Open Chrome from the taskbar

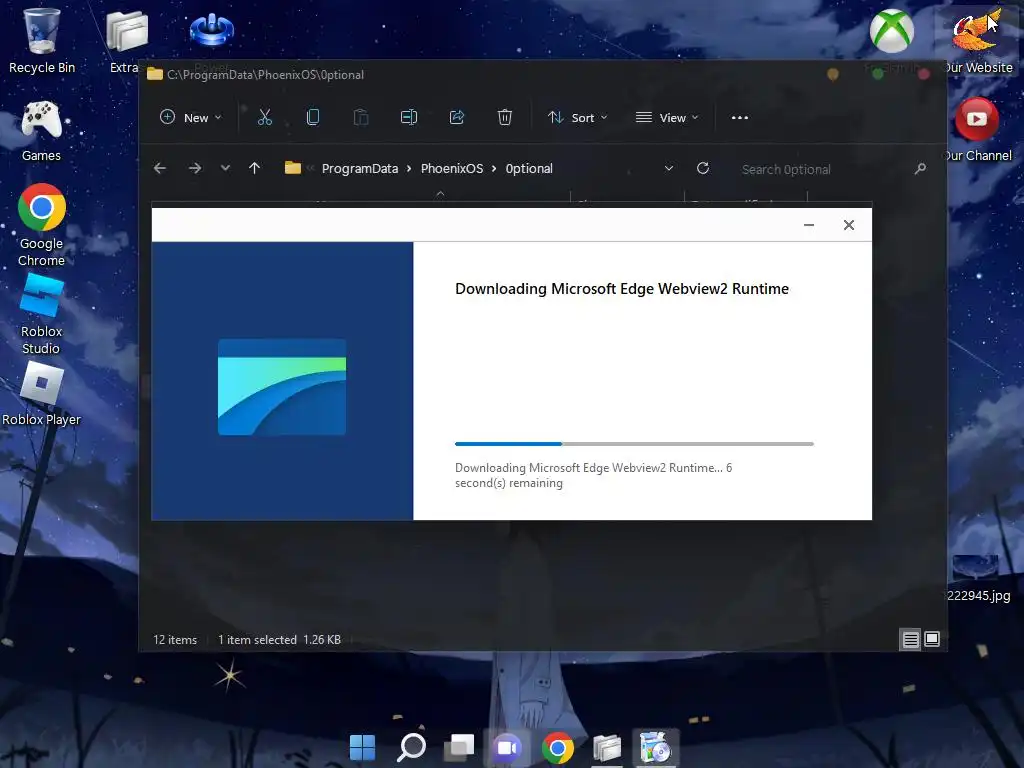(x=558, y=748)
